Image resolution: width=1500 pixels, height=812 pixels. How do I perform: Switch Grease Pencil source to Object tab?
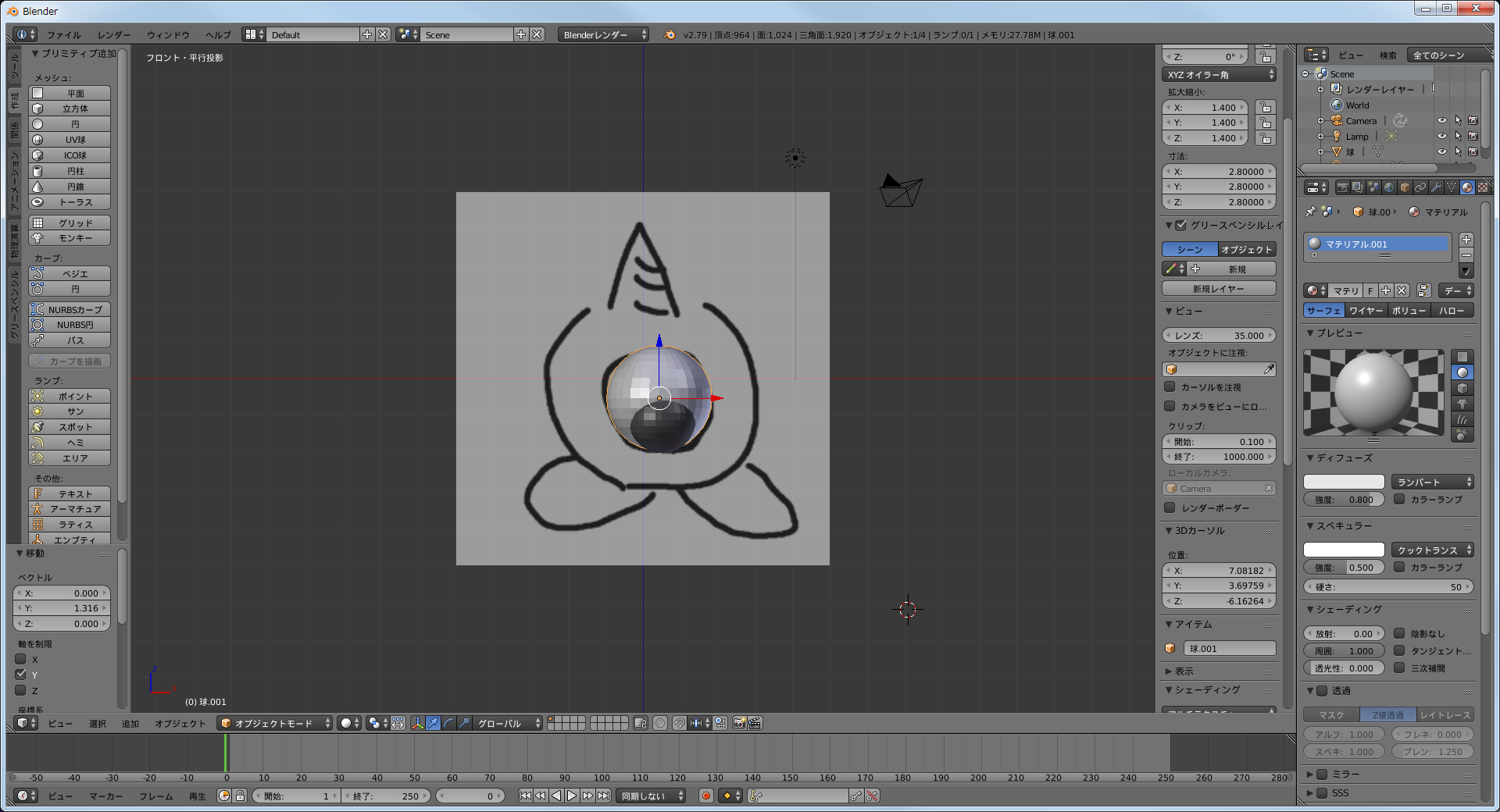click(1247, 250)
